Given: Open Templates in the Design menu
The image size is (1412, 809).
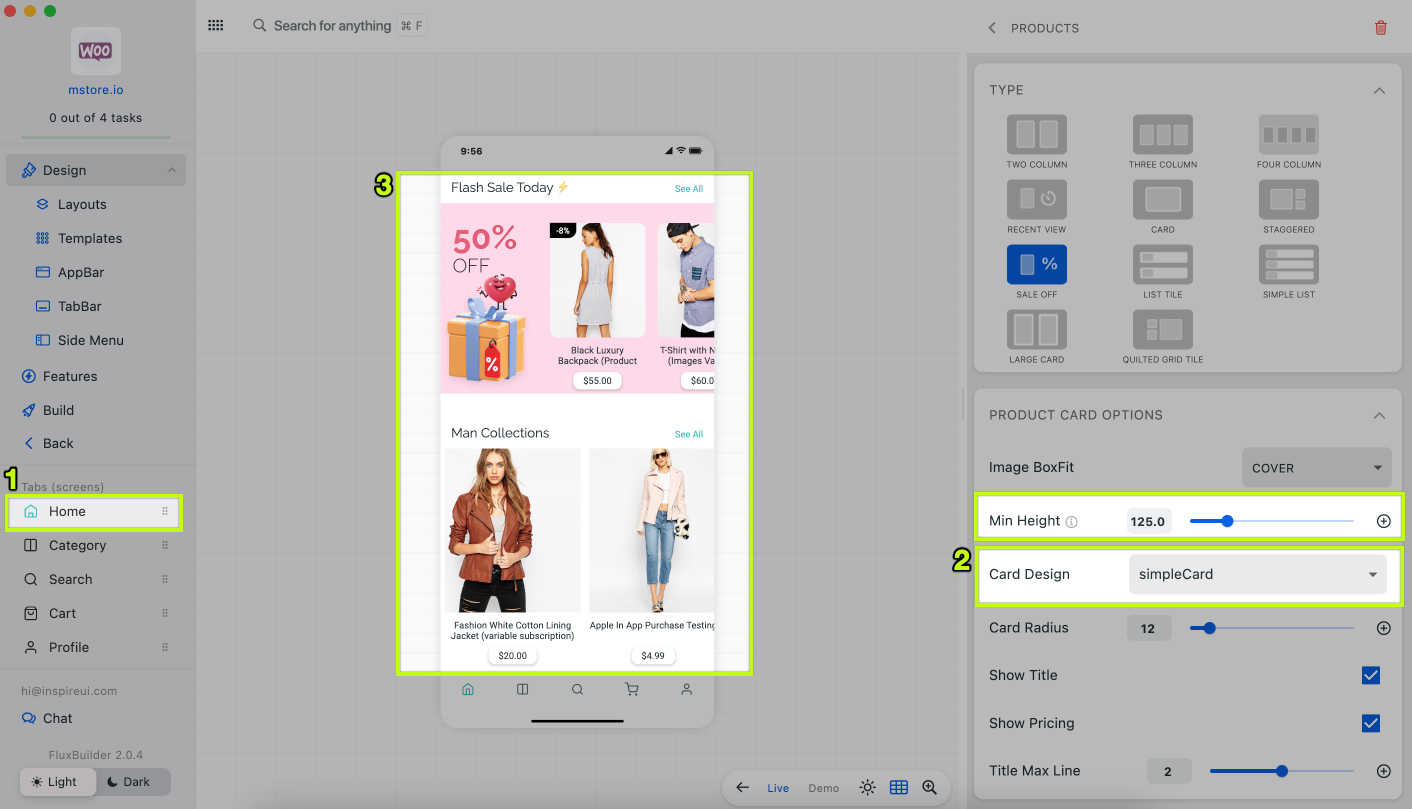Looking at the screenshot, I should [x=89, y=239].
